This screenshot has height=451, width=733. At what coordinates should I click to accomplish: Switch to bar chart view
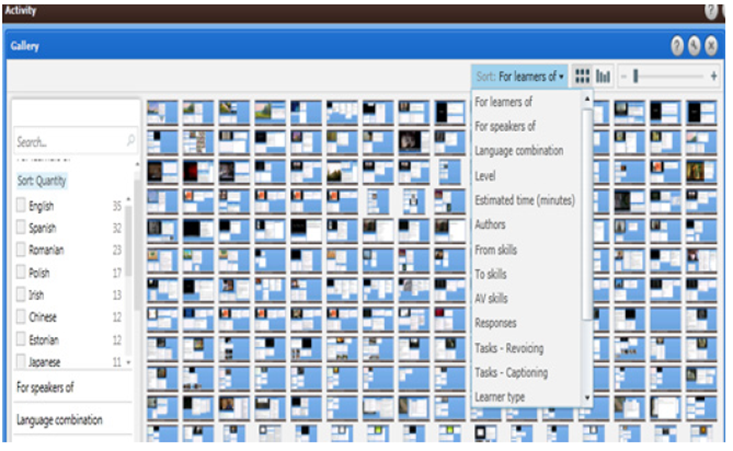click(603, 76)
